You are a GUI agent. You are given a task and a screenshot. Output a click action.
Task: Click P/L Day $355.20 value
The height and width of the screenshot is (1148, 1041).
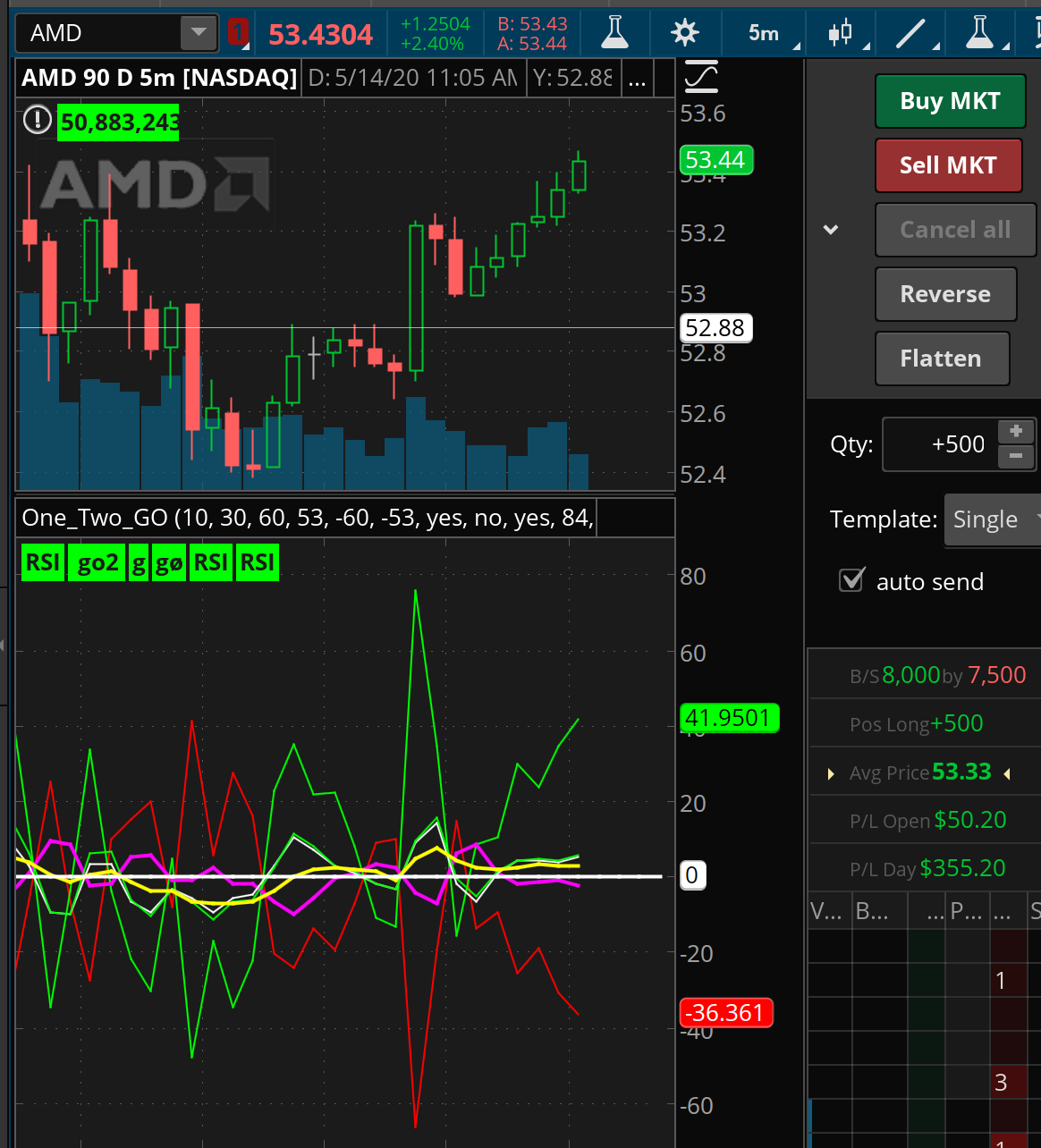[963, 868]
